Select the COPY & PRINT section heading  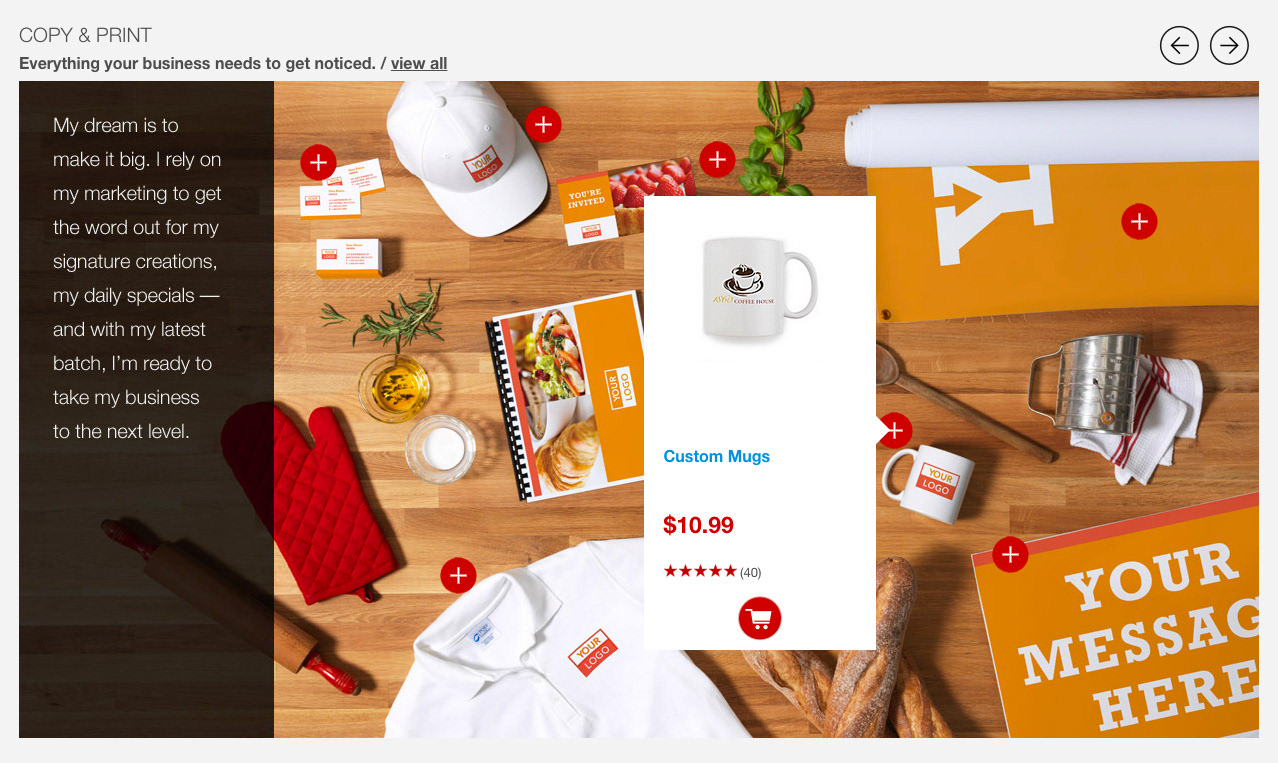point(85,35)
